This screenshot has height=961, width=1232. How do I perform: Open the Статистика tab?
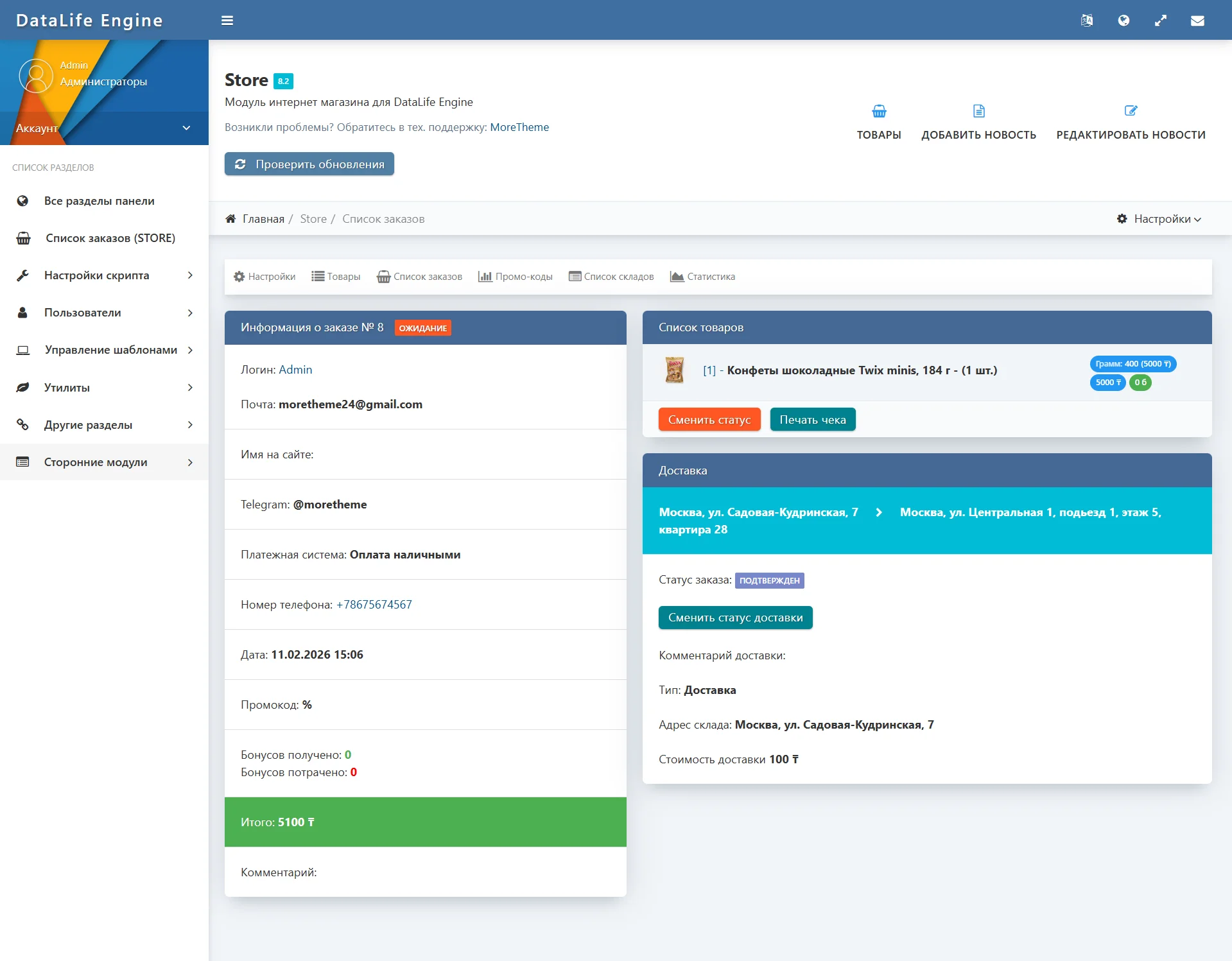[702, 277]
